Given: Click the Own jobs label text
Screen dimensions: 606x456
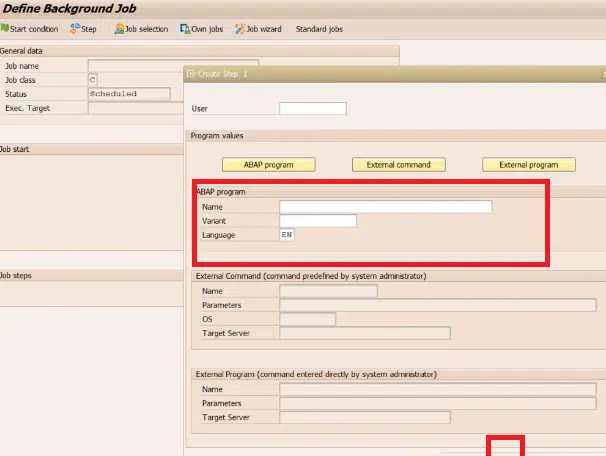Looking at the screenshot, I should [208, 29].
